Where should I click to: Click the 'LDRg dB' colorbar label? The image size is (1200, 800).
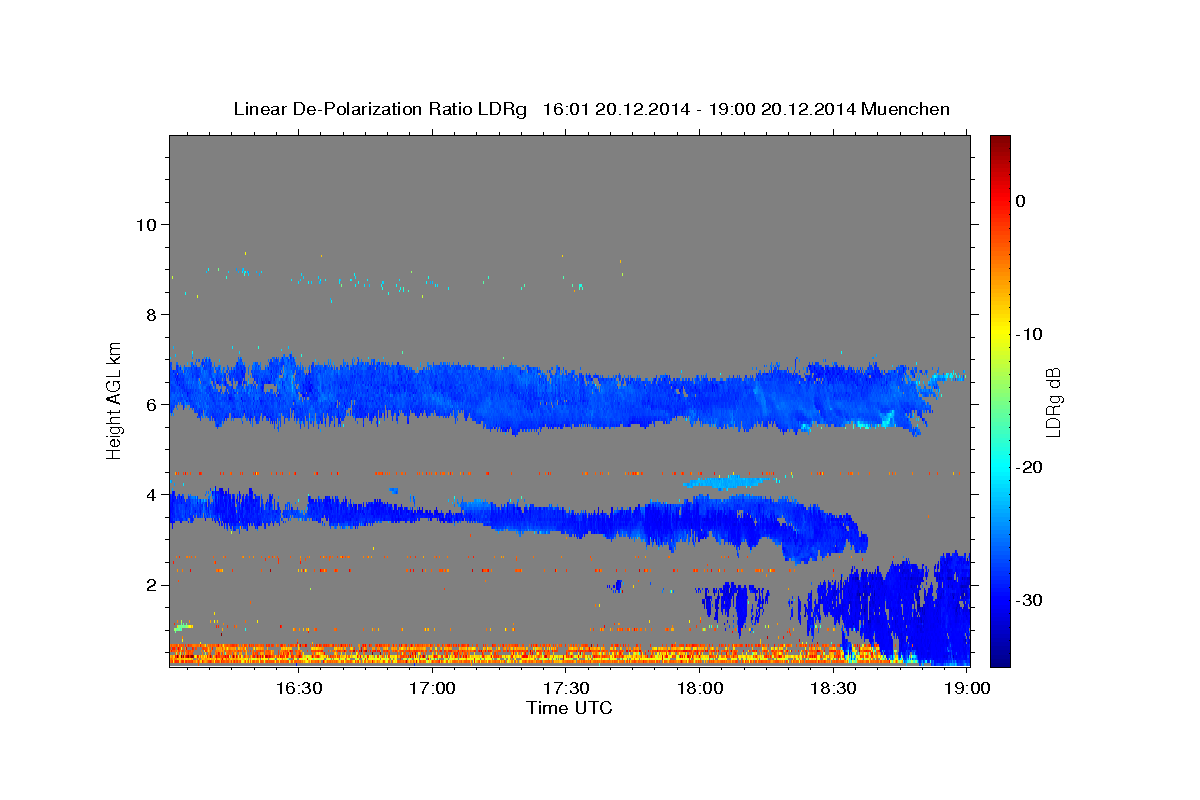[x=1052, y=402]
